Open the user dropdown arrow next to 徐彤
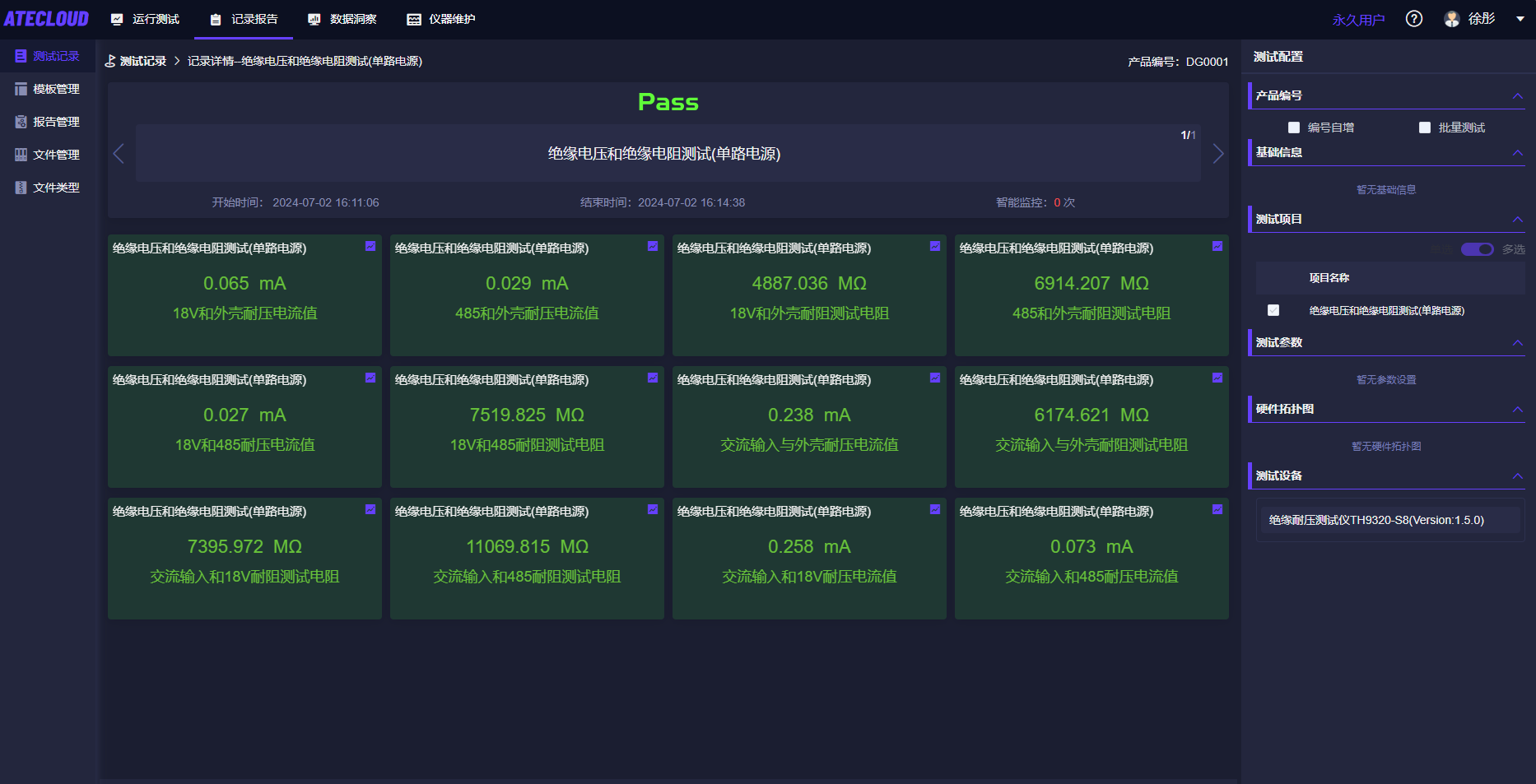1536x784 pixels. [x=1520, y=19]
